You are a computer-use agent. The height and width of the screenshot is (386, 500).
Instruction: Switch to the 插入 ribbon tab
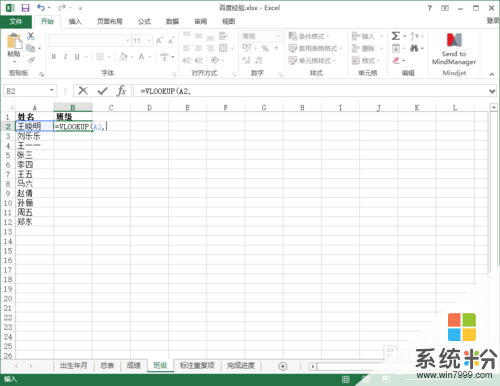point(75,22)
